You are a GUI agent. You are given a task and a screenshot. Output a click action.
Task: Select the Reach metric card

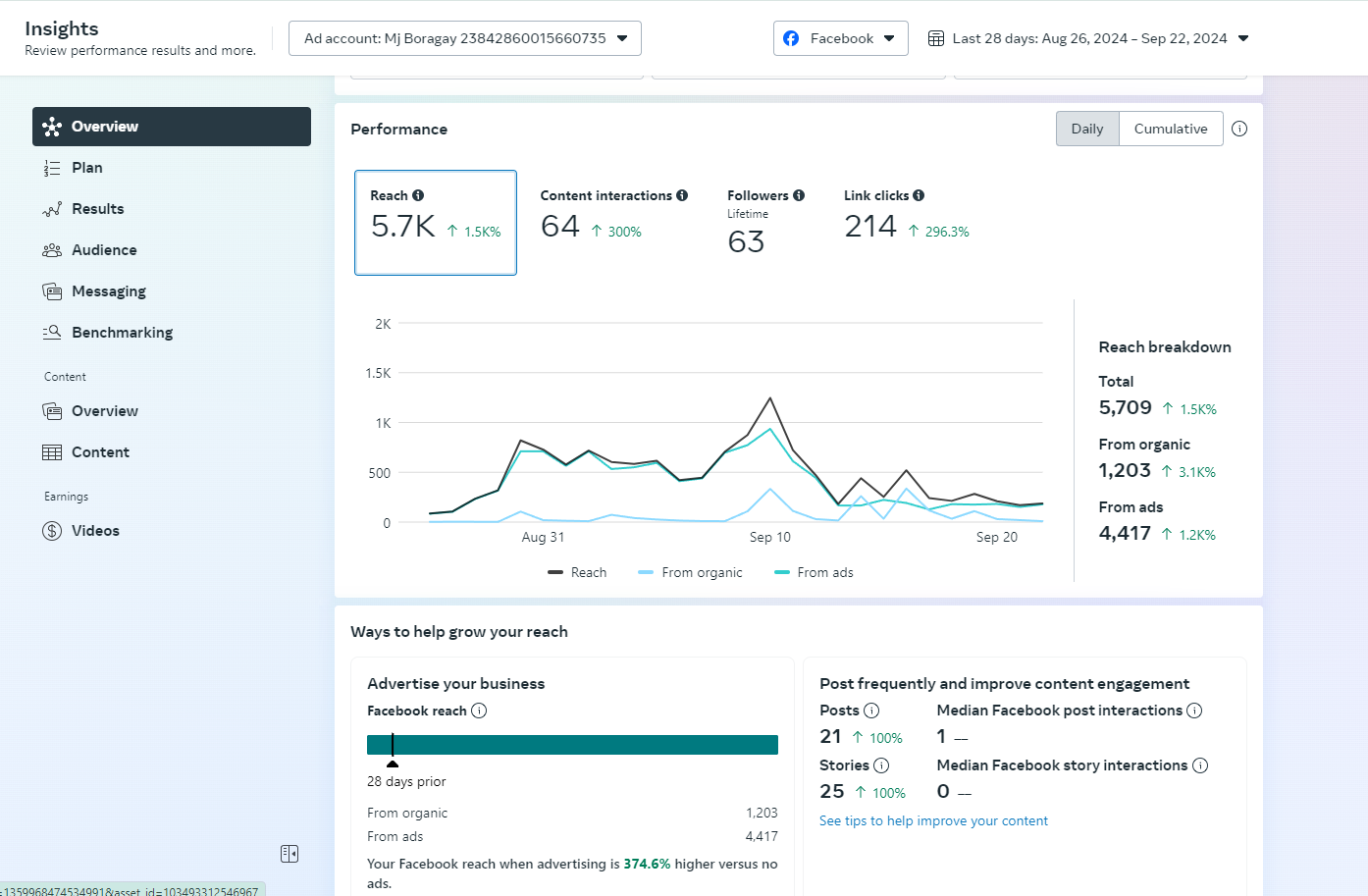pyautogui.click(x=435, y=223)
